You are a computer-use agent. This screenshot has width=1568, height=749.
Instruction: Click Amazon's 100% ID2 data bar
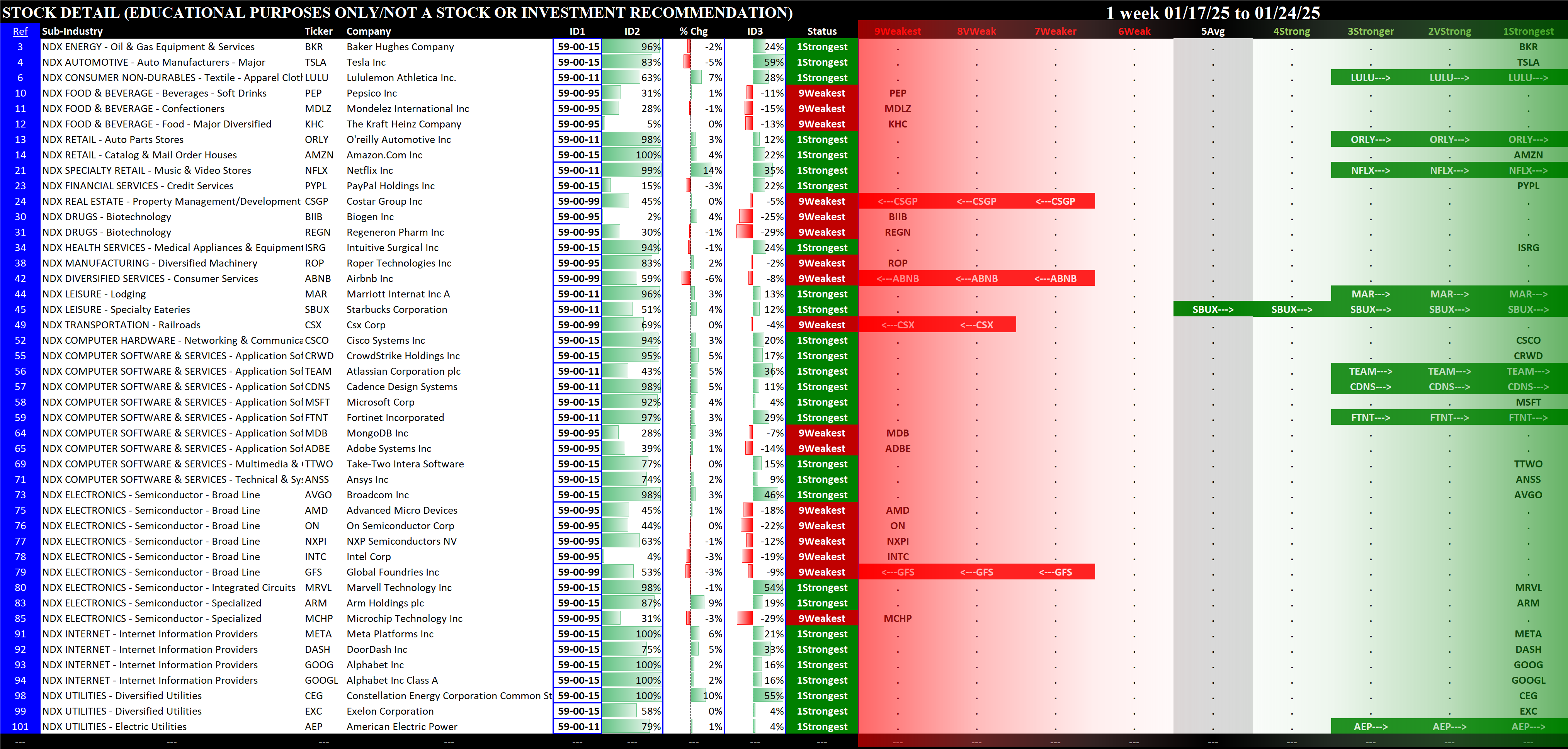click(x=632, y=155)
